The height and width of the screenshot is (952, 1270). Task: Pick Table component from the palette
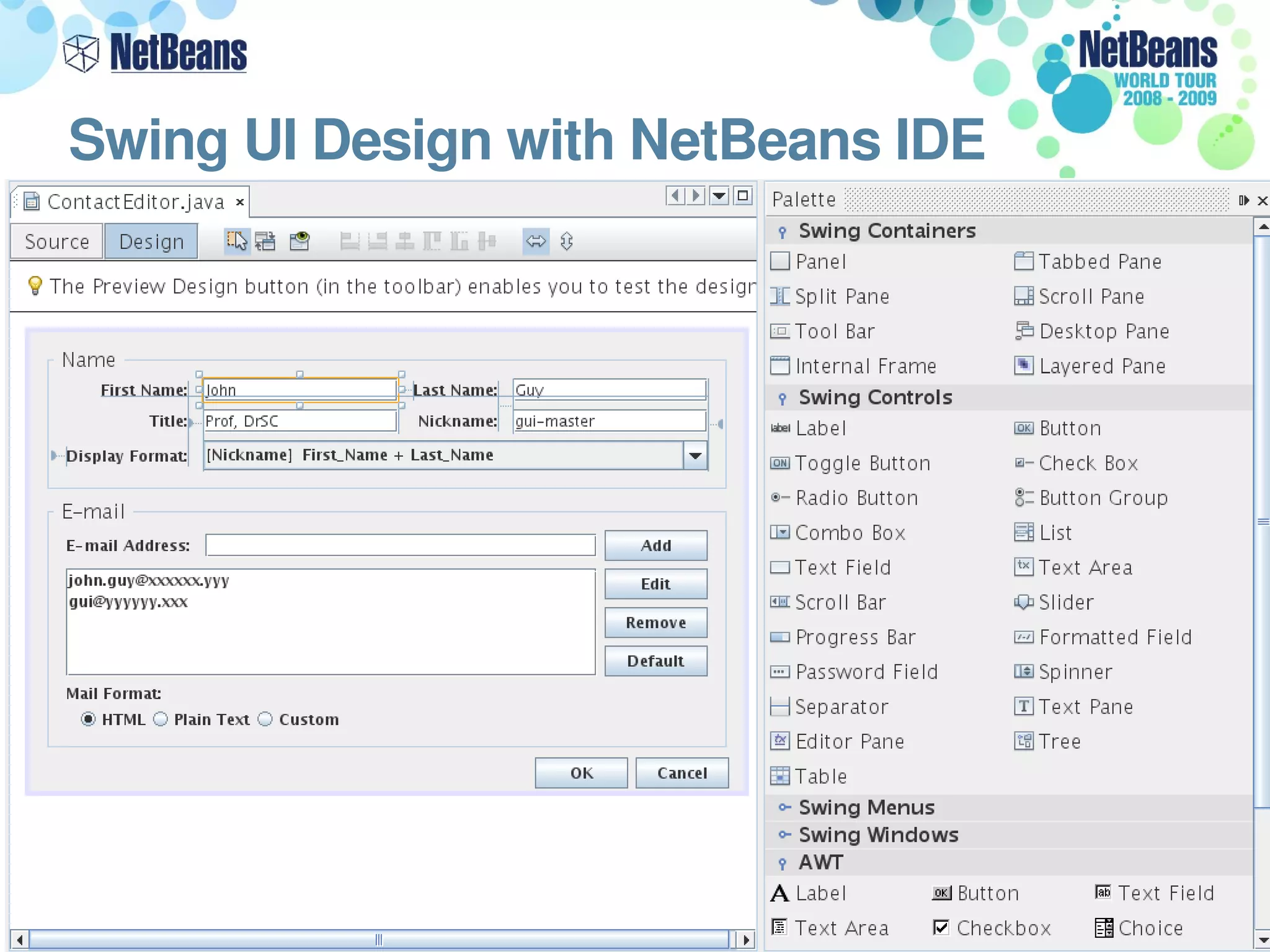[x=809, y=776]
